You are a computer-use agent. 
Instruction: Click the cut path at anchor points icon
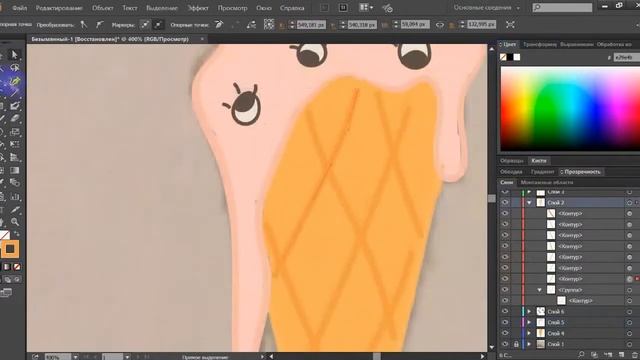251,25
